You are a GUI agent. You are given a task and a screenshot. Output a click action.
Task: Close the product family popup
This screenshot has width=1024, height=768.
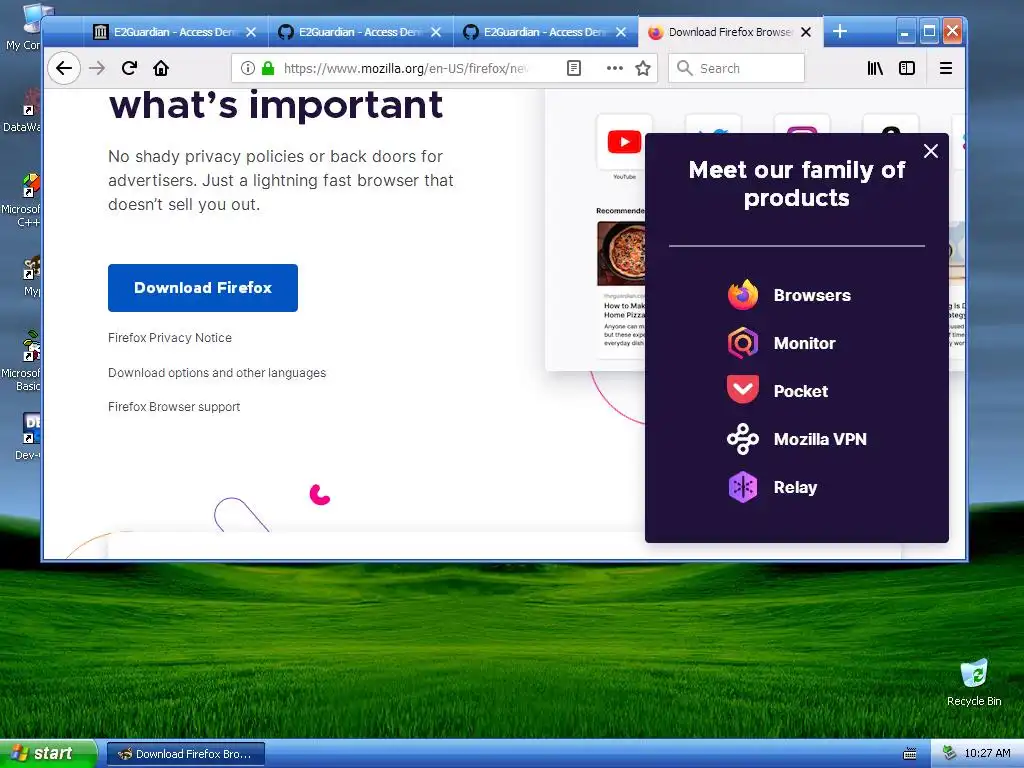931,151
